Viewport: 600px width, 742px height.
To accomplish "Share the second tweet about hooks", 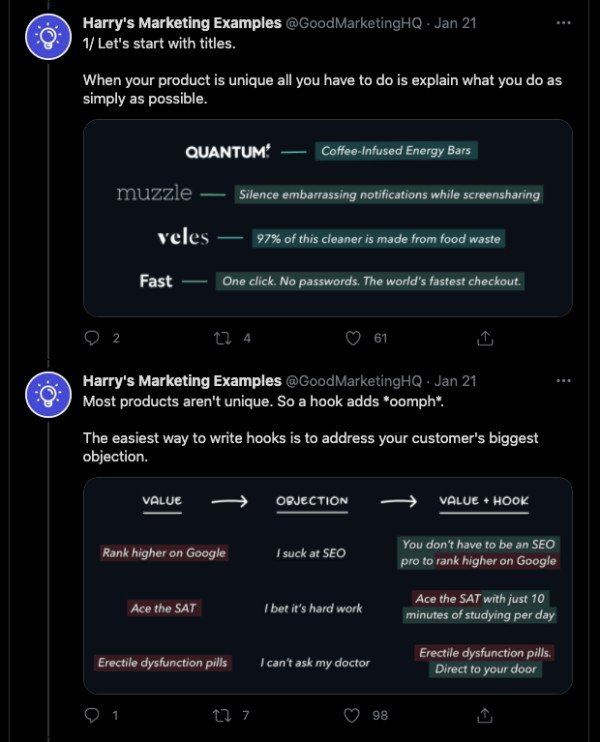I will click(484, 715).
